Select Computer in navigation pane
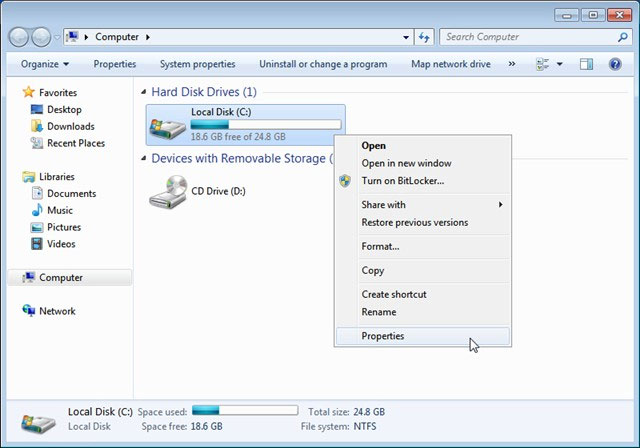640x448 pixels. point(70,277)
